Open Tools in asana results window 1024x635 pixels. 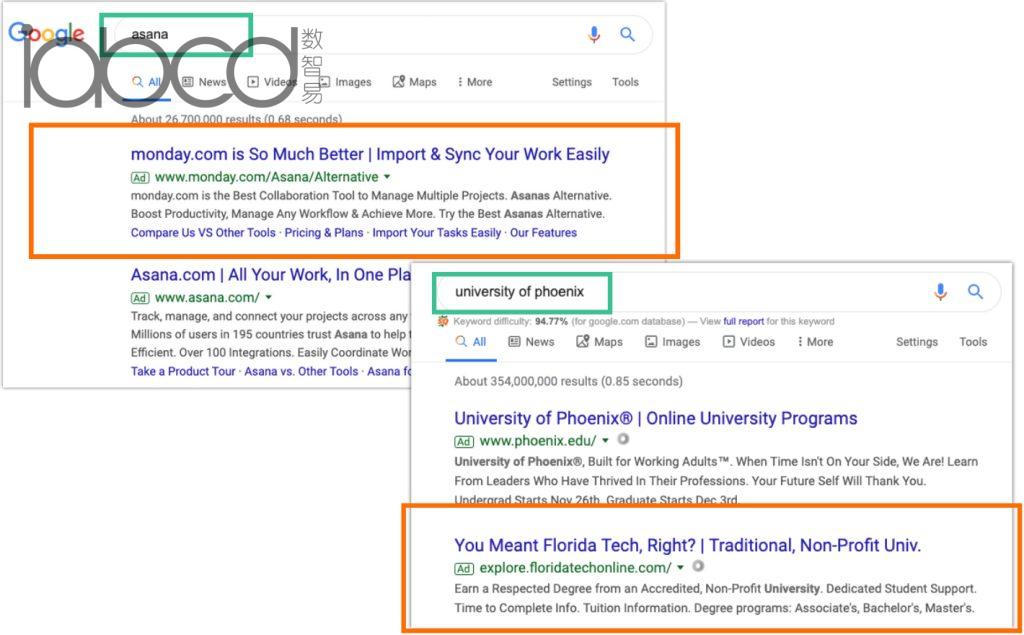click(x=625, y=82)
